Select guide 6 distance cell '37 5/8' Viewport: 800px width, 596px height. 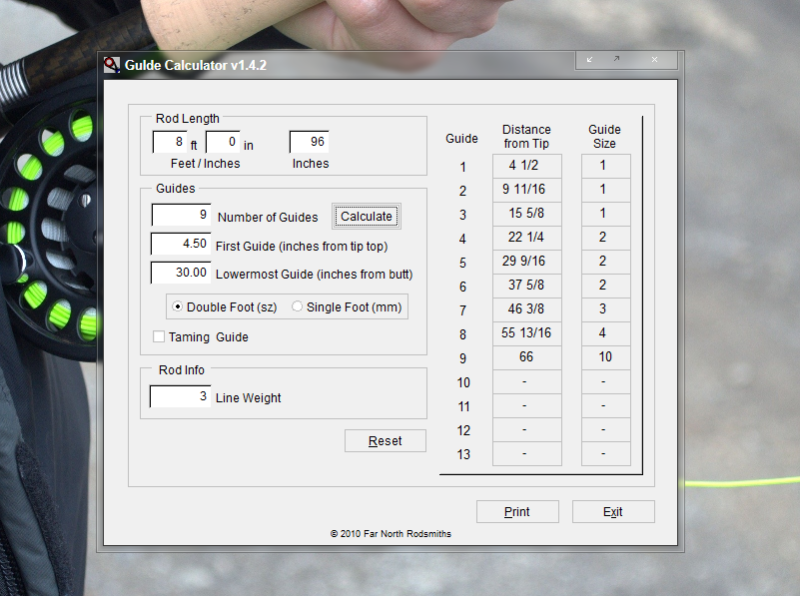[527, 286]
